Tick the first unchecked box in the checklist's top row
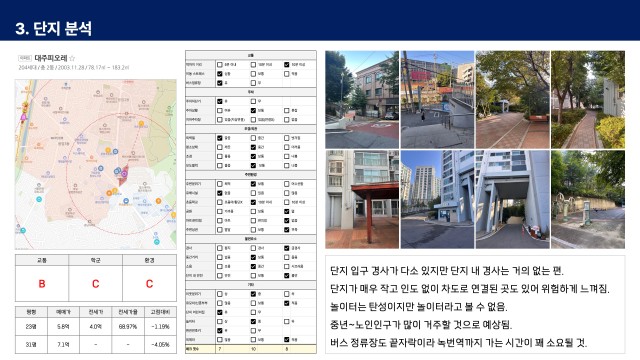Image resolution: width=640 pixels, height=360 pixels. point(220,64)
